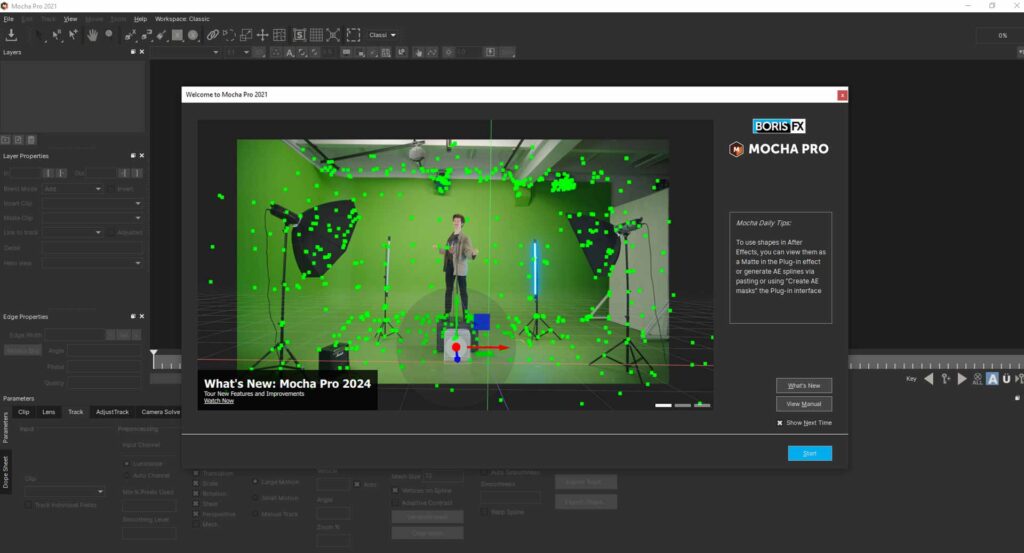Select the Scale tool icon
The image size is (1024, 553).
246,35
